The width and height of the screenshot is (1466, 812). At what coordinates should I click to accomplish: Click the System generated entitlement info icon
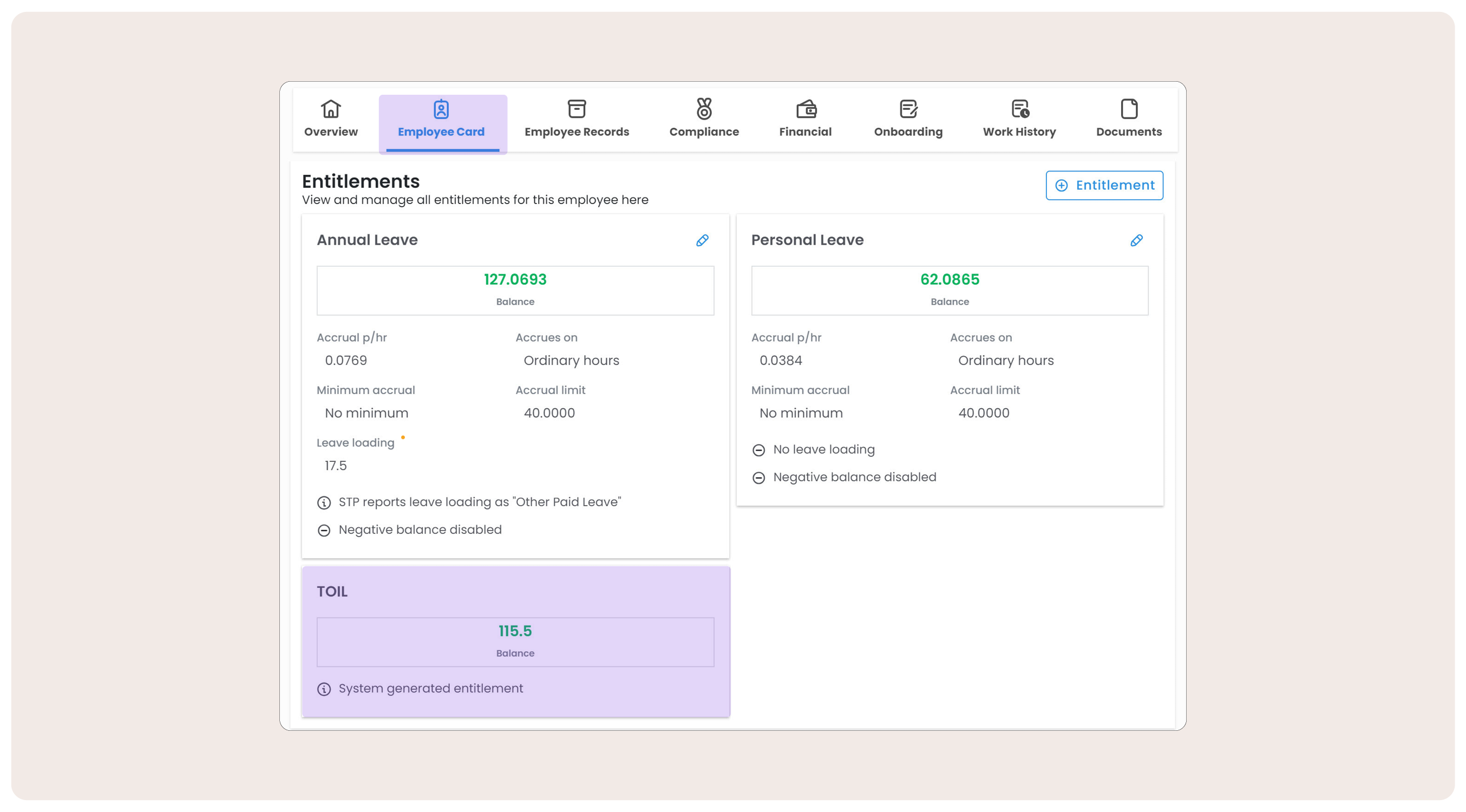324,689
